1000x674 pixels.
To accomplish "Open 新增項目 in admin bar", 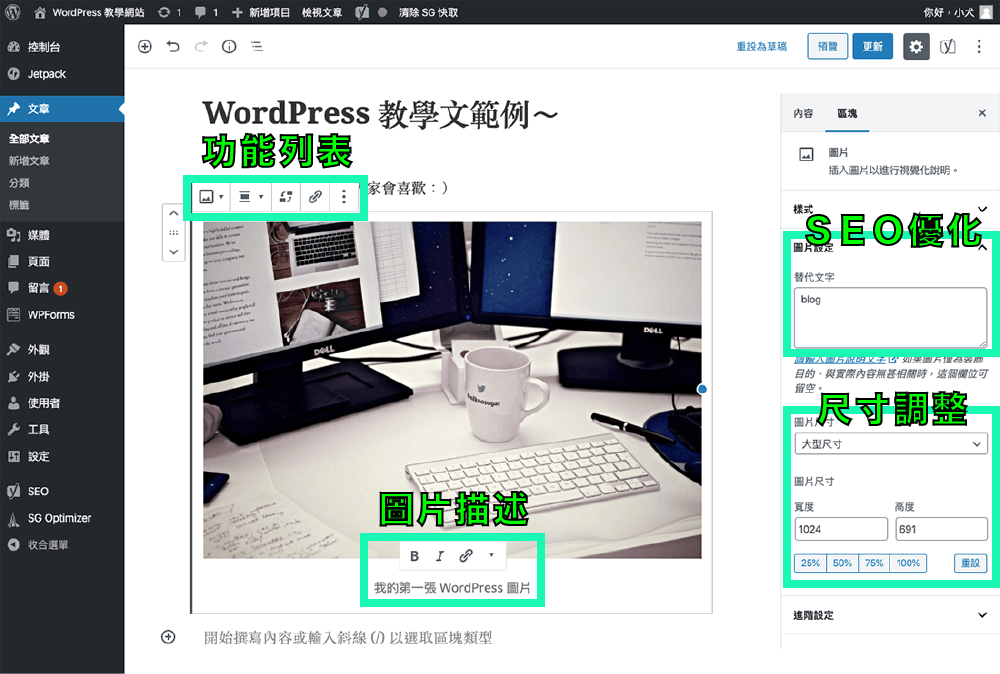I will click(x=260, y=12).
